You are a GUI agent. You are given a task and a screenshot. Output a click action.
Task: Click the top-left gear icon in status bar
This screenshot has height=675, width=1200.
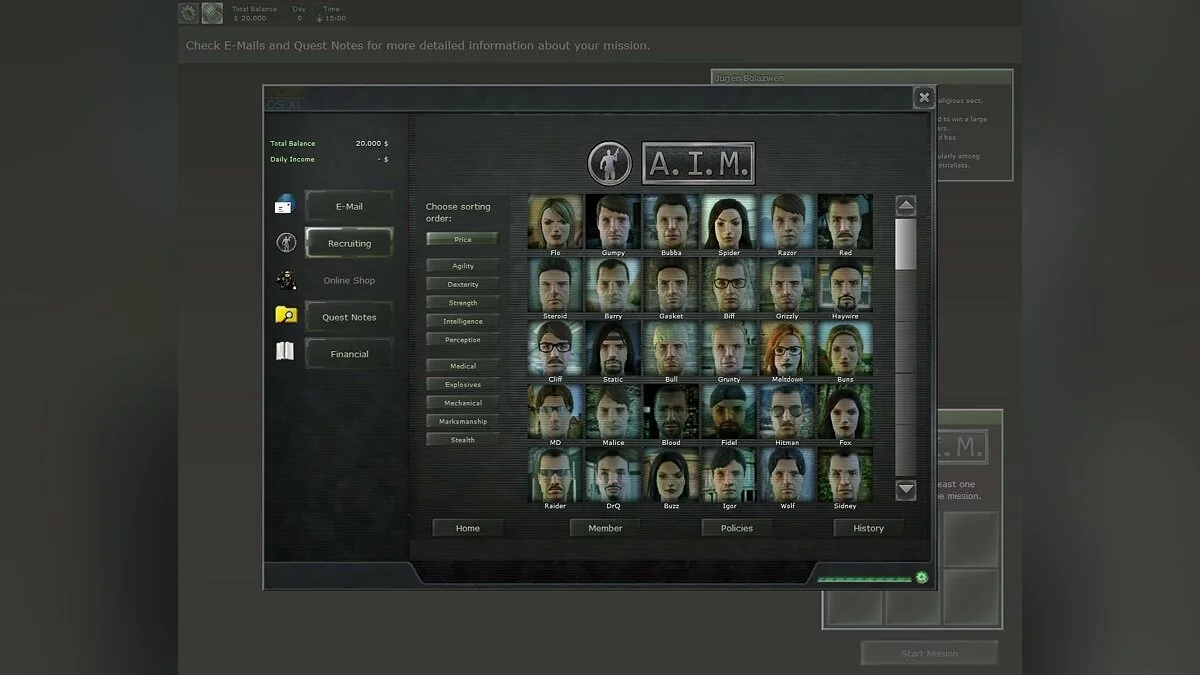[188, 13]
